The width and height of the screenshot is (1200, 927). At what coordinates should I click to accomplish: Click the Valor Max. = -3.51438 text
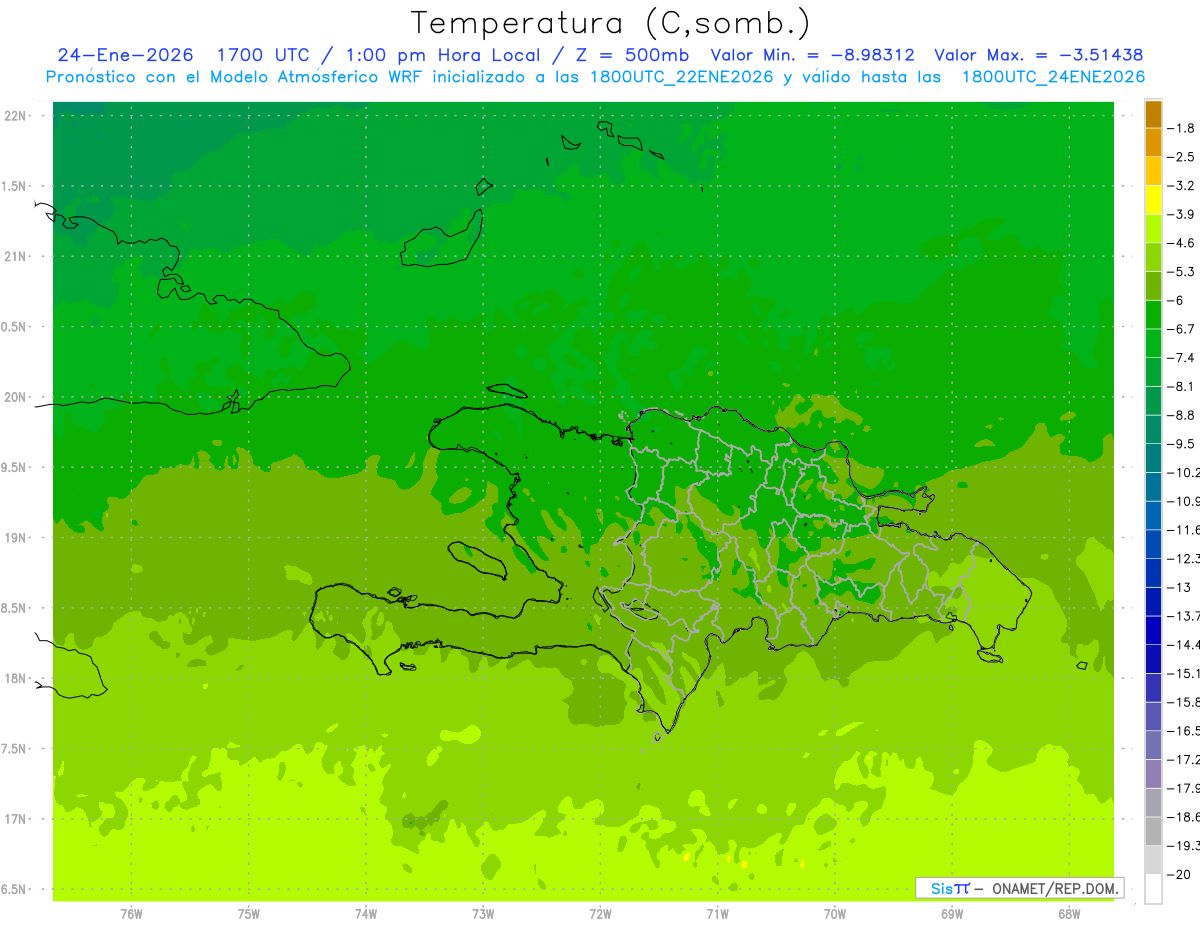coord(1038,56)
